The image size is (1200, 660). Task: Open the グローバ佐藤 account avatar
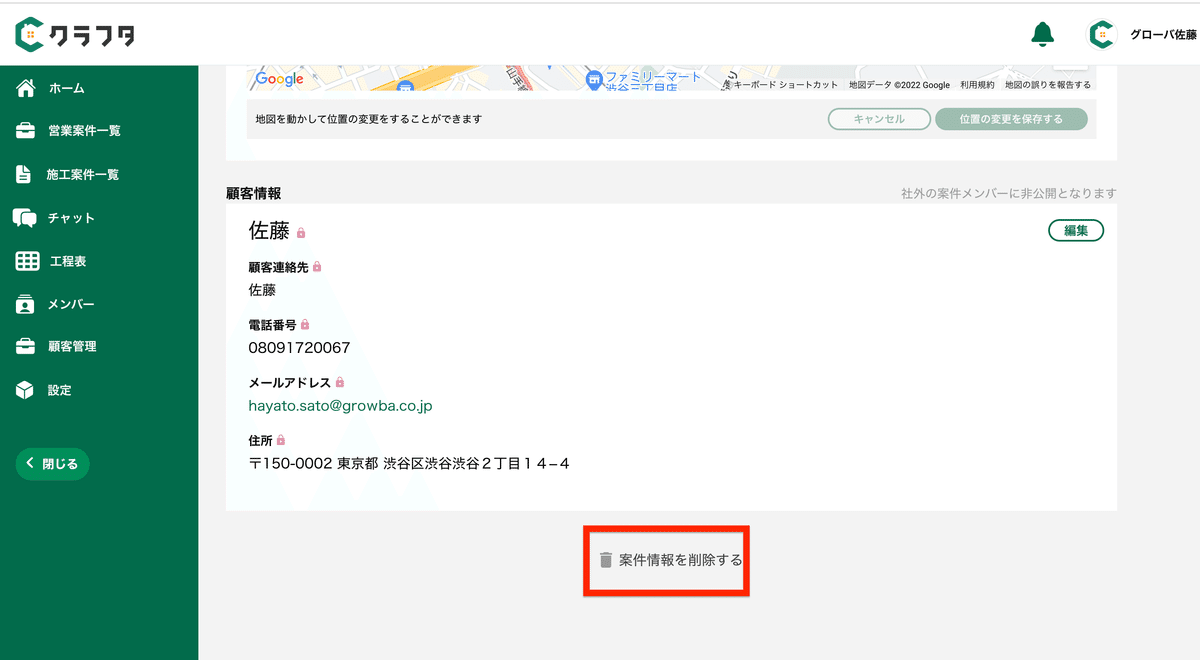(x=1102, y=34)
